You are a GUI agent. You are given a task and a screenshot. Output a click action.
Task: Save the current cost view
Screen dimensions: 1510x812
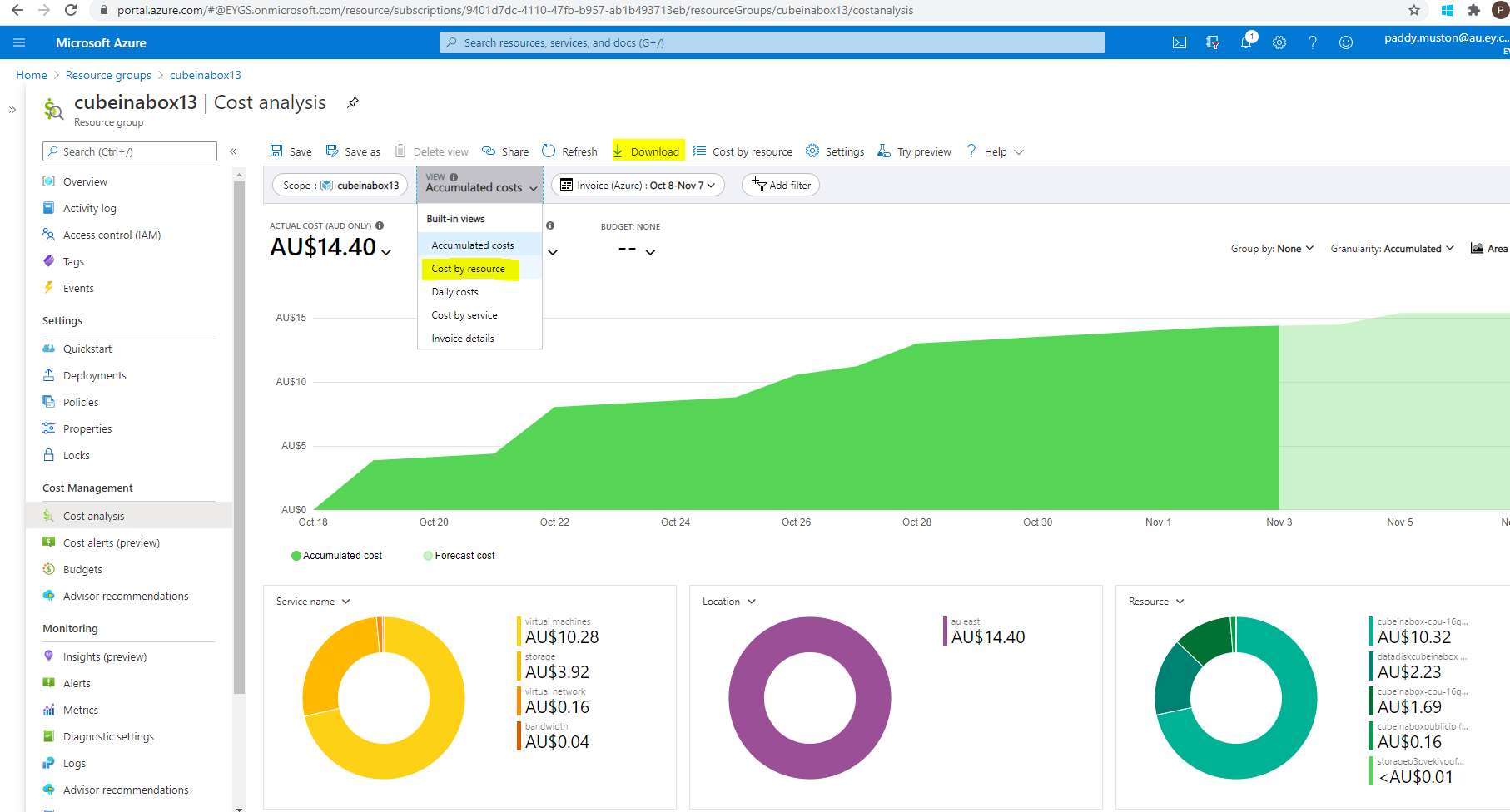pos(291,151)
